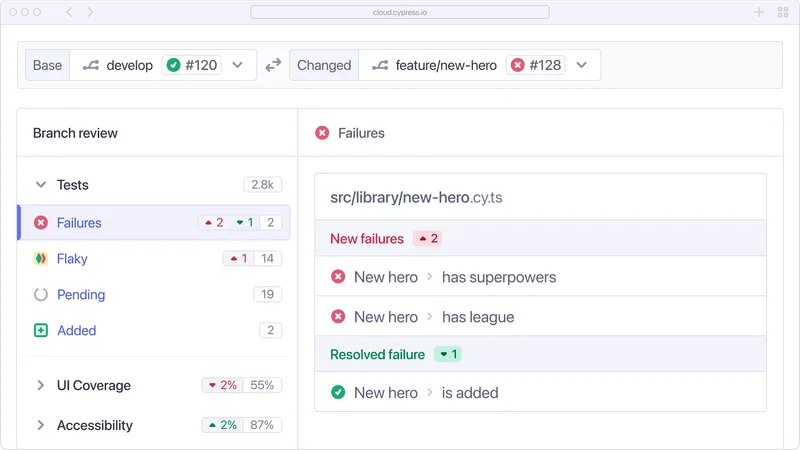Viewport: 800px width, 450px height.
Task: Click the Pending count 19 badge
Action: pyautogui.click(x=267, y=294)
